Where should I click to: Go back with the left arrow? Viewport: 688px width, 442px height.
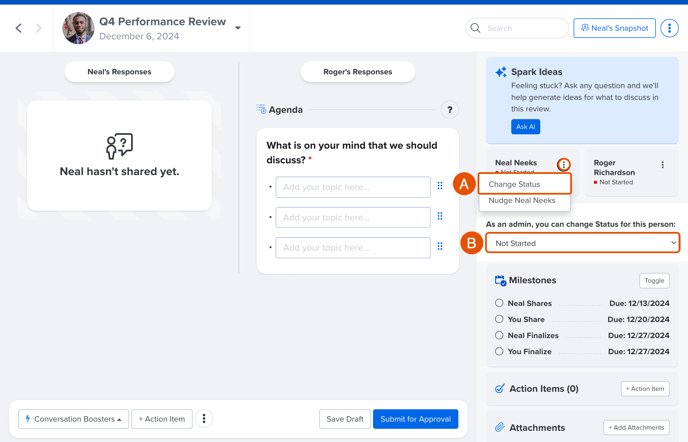18,29
